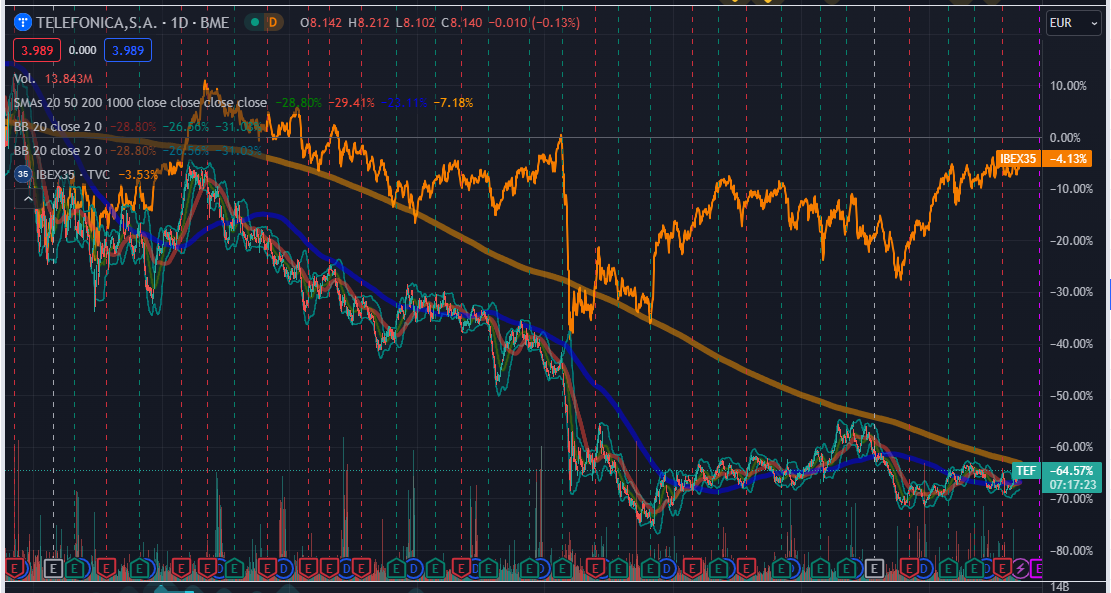The width and height of the screenshot is (1111, 593).
Task: Select the SMAs 20 50 200 1000 legend
Action: click(x=140, y=103)
